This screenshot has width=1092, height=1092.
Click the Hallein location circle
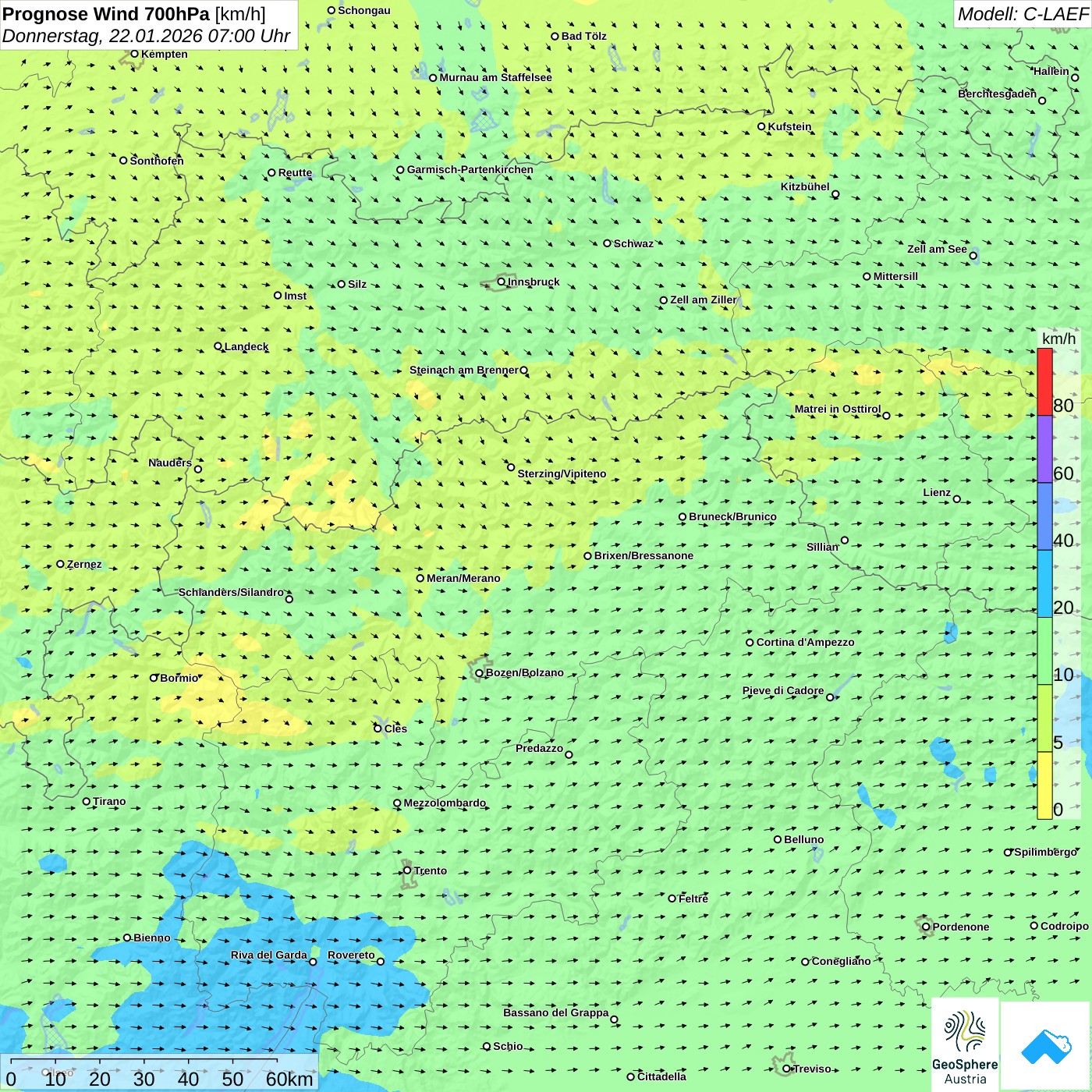pos(1075,77)
